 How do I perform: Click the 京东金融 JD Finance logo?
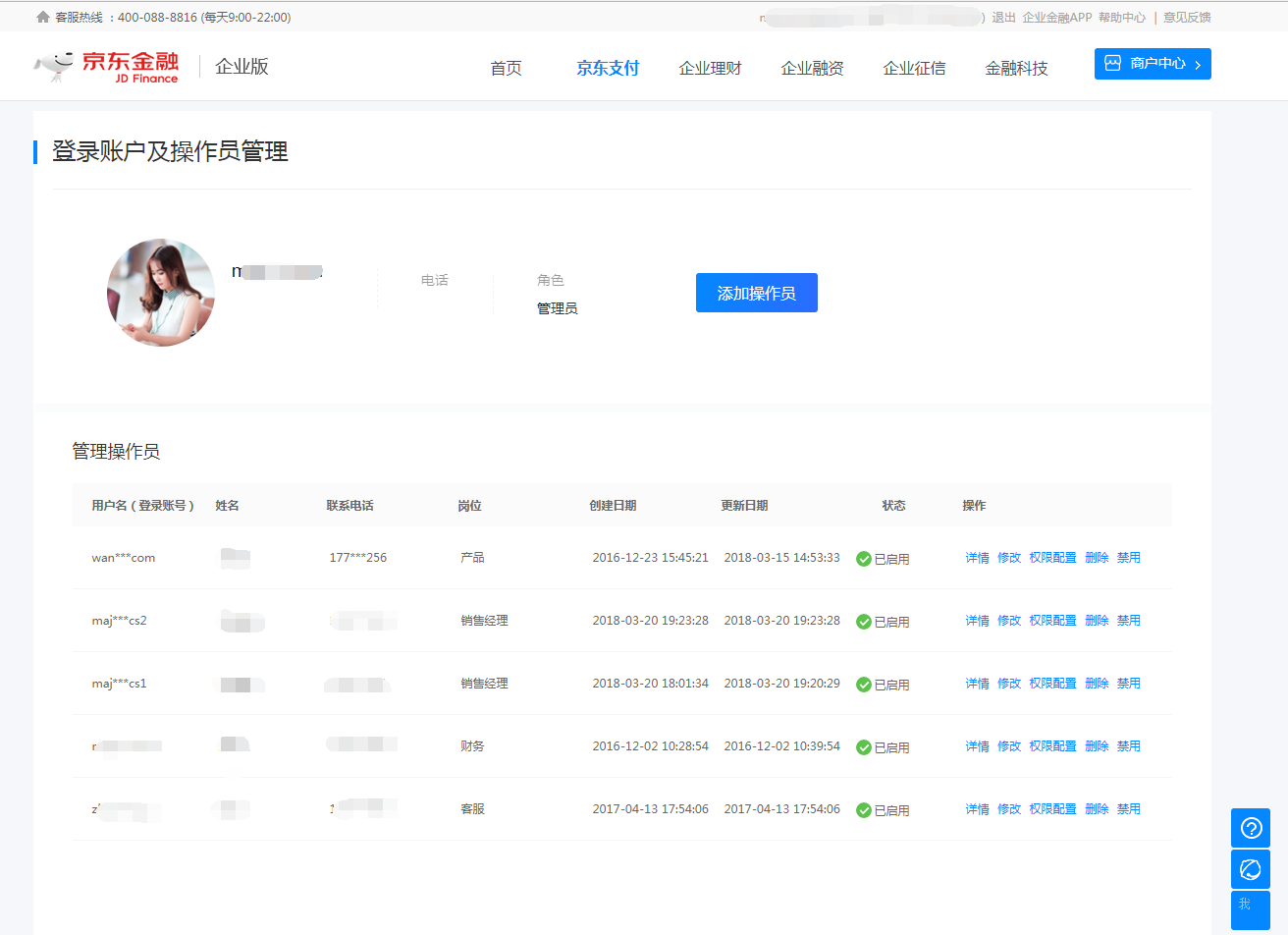pyautogui.click(x=106, y=65)
